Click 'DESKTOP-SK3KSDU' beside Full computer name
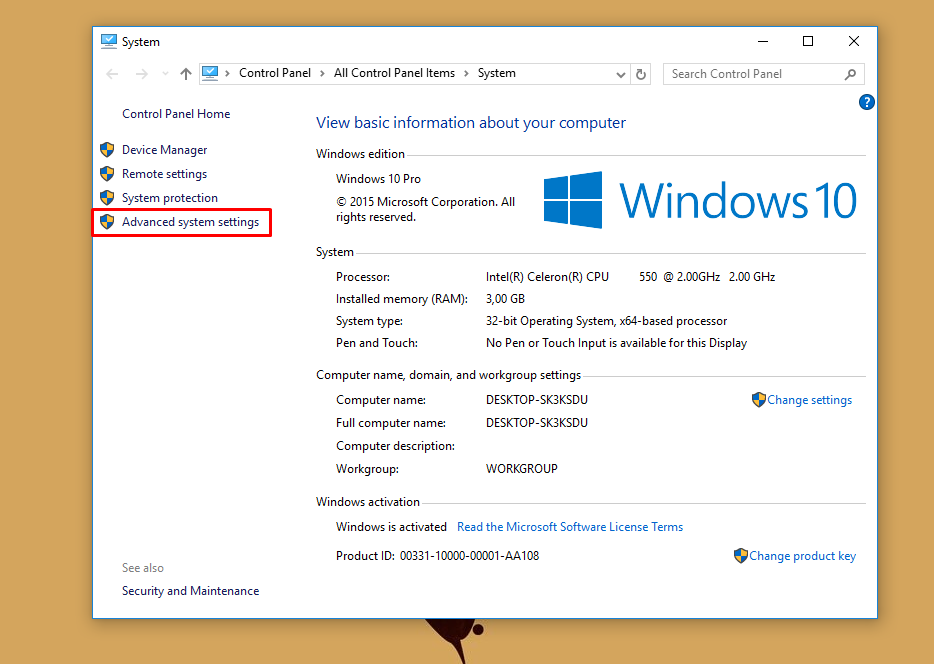Screen dimensions: 934x664 pyautogui.click(x=537, y=423)
